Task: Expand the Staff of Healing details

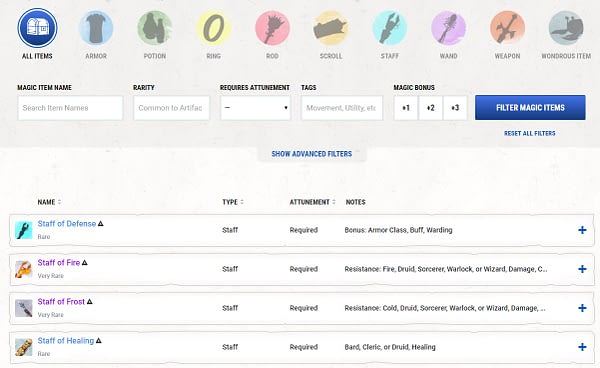Action: click(x=582, y=347)
